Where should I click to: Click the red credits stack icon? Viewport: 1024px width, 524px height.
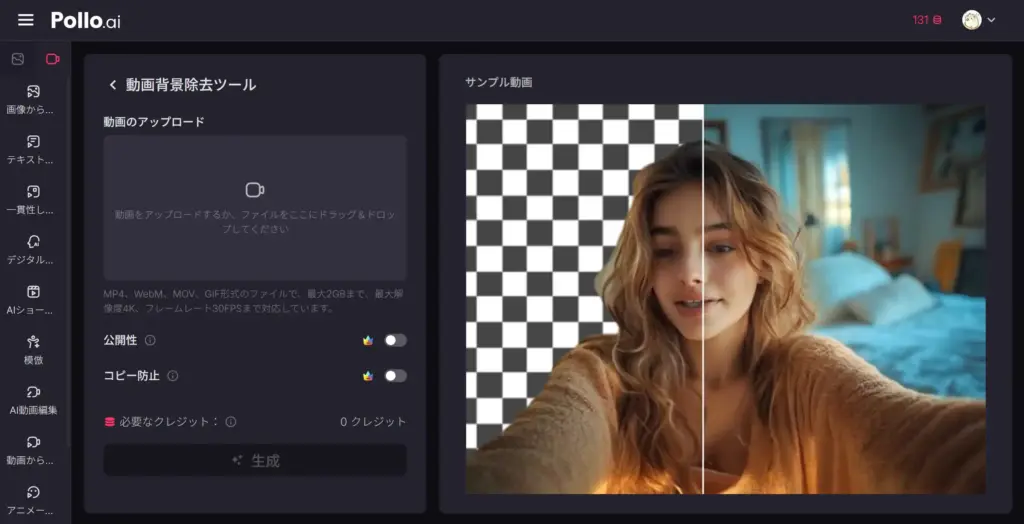[110, 422]
